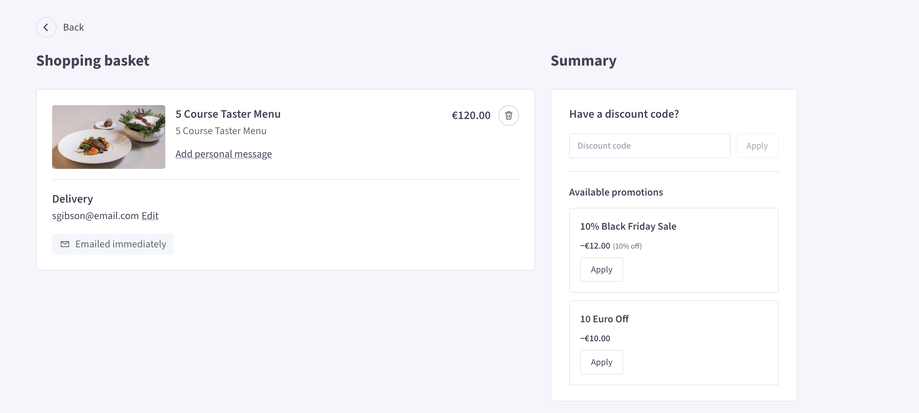Screen dimensions: 919x413
Task: Select the Emailed immediately badge
Action: (113, 244)
